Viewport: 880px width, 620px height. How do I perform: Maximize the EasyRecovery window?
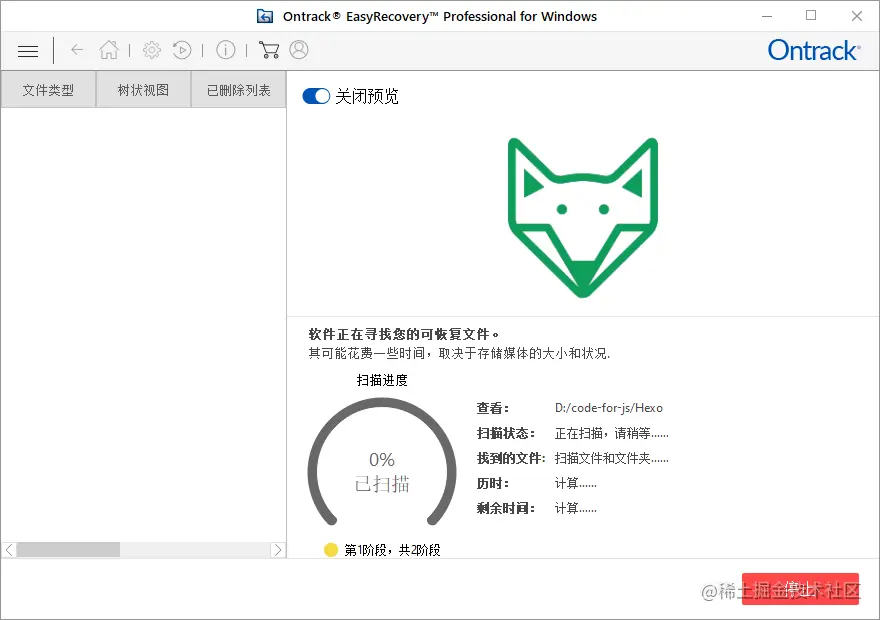[811, 16]
